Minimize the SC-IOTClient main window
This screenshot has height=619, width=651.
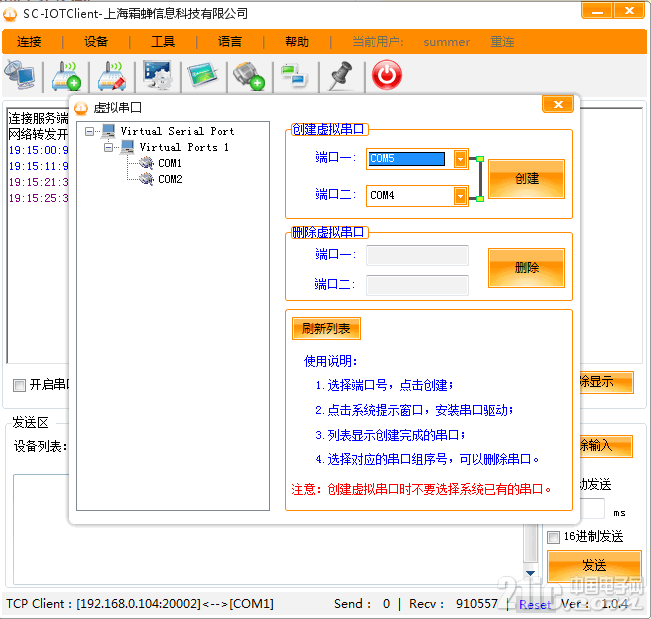597,11
